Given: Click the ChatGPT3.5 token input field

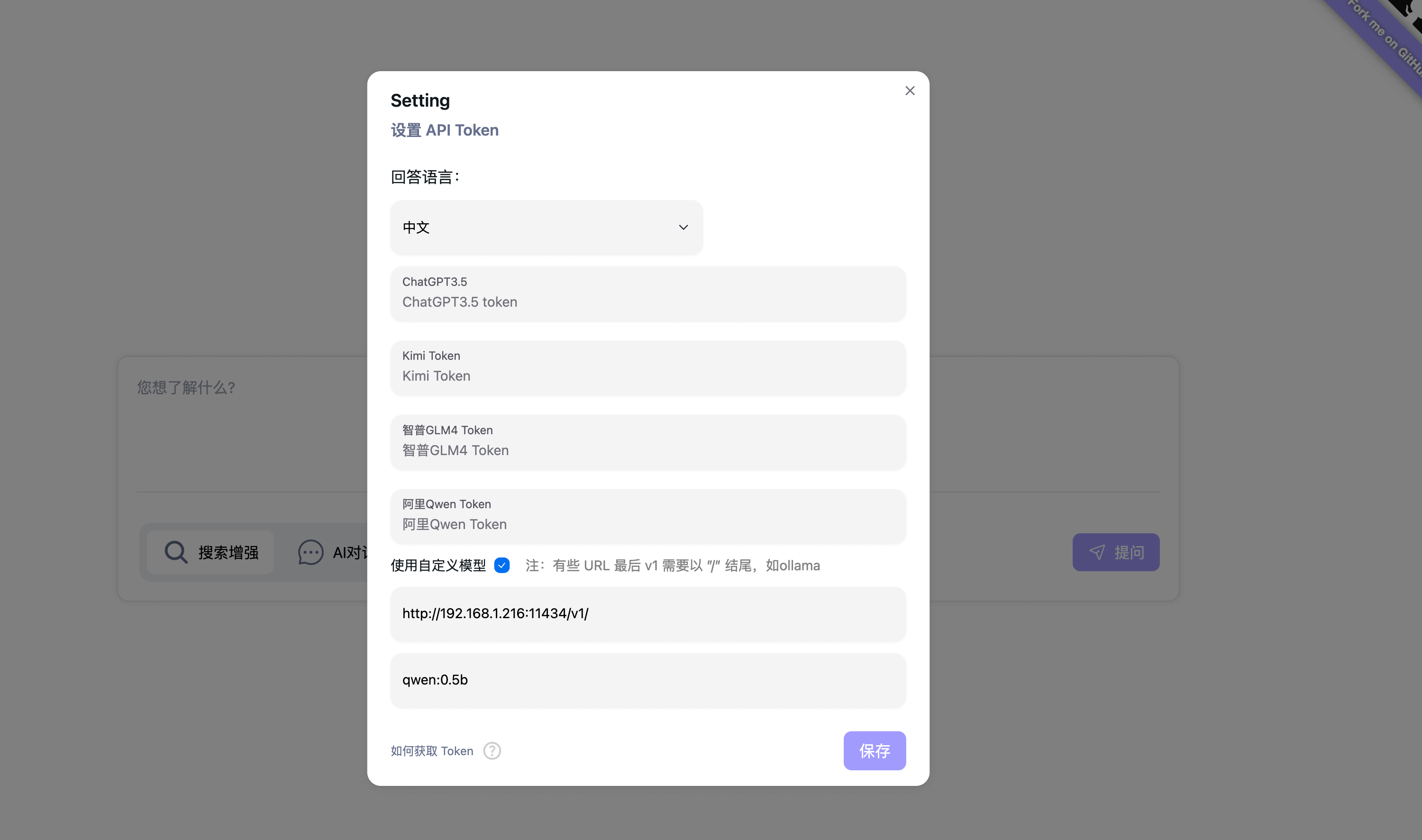Looking at the screenshot, I should coord(647,301).
